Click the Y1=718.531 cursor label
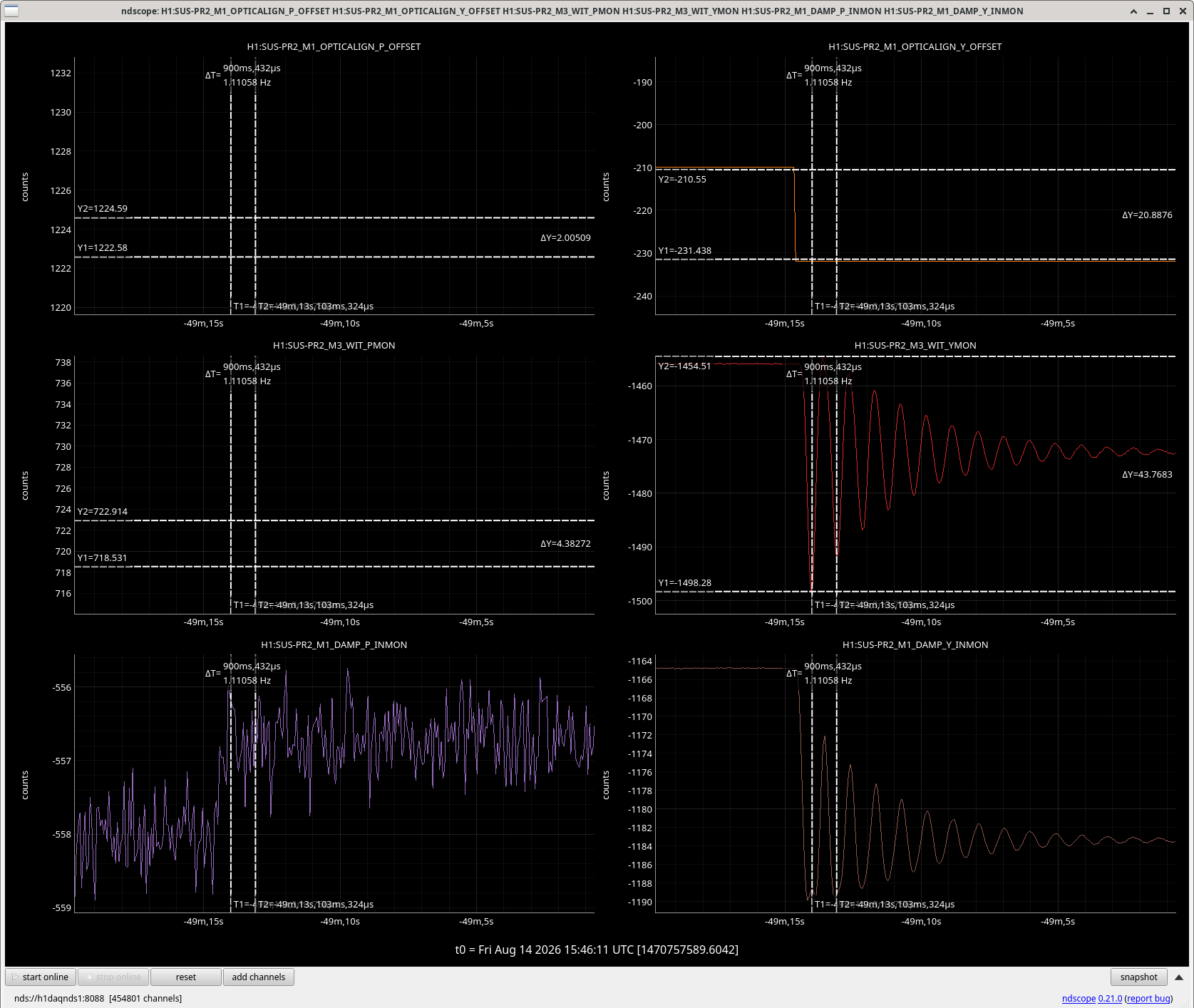The width and height of the screenshot is (1194, 1008). (102, 558)
